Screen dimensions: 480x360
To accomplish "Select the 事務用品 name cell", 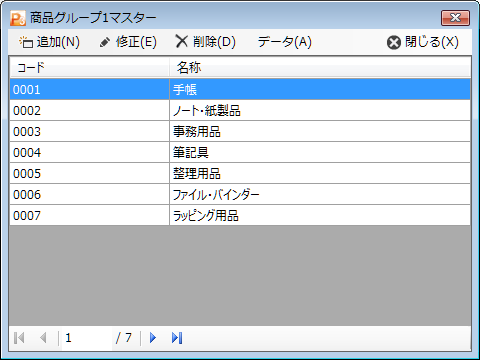I will click(320, 131).
